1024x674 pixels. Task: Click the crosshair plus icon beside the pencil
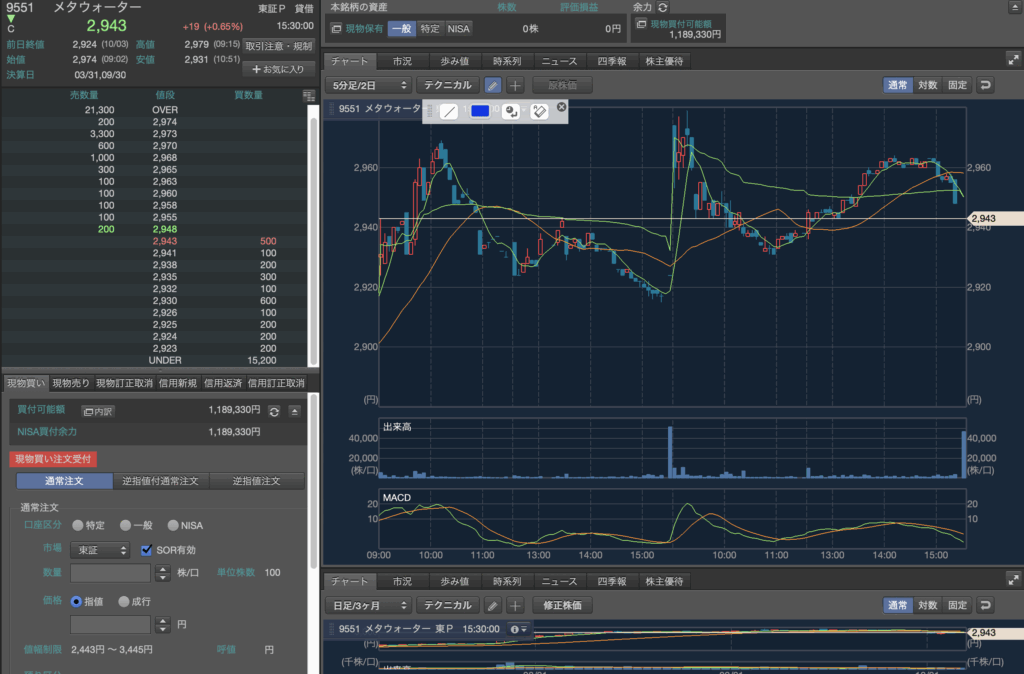(515, 86)
